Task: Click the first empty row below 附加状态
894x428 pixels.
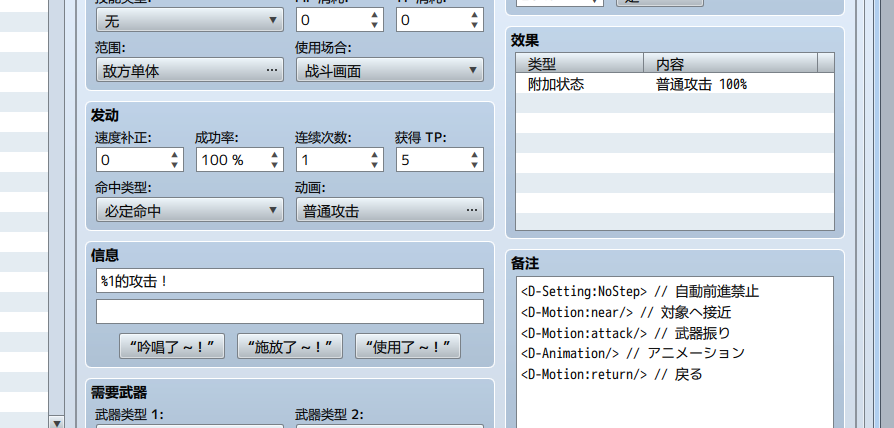Action: (675, 104)
